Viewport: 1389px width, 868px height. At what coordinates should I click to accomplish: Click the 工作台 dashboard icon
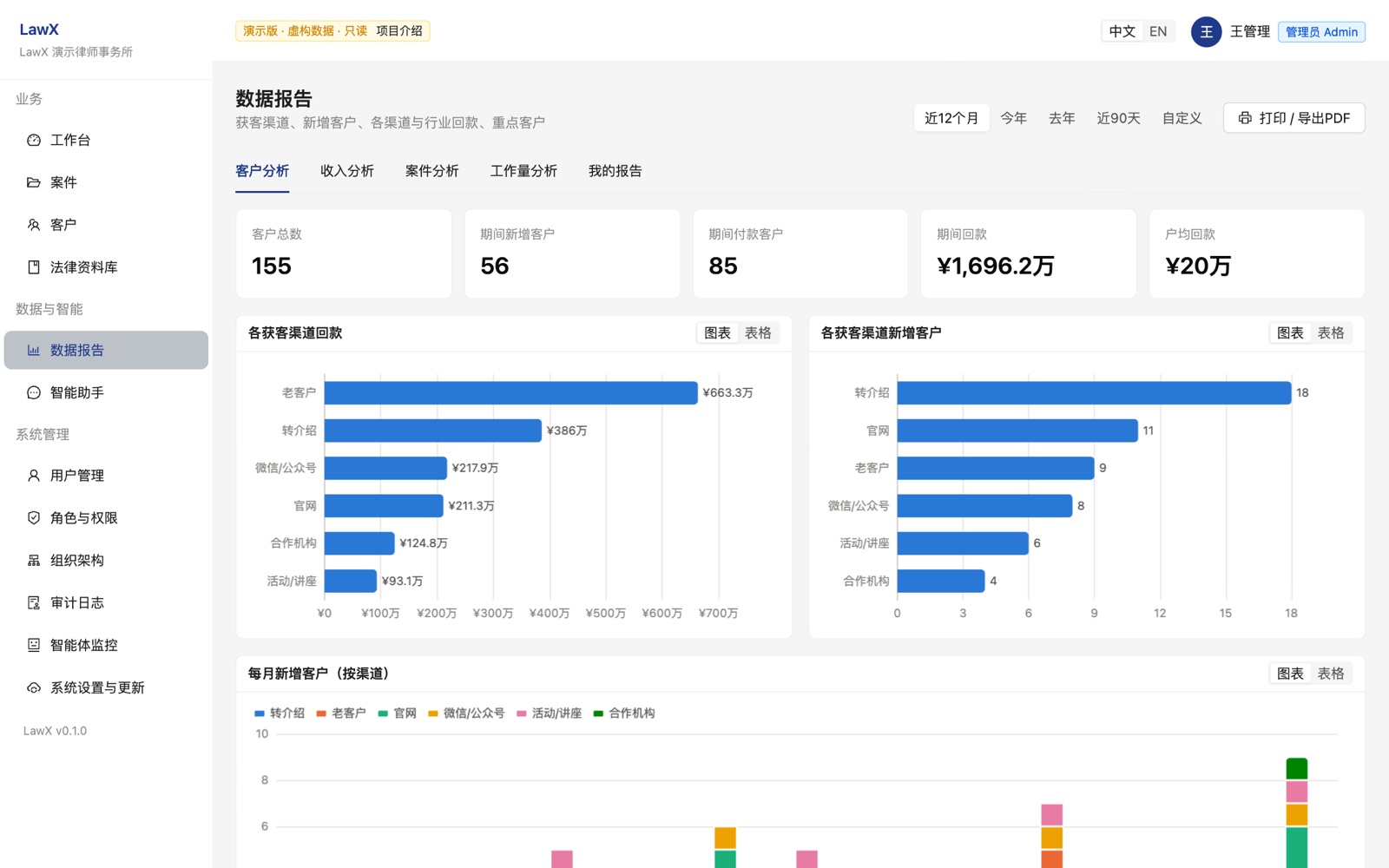click(34, 140)
